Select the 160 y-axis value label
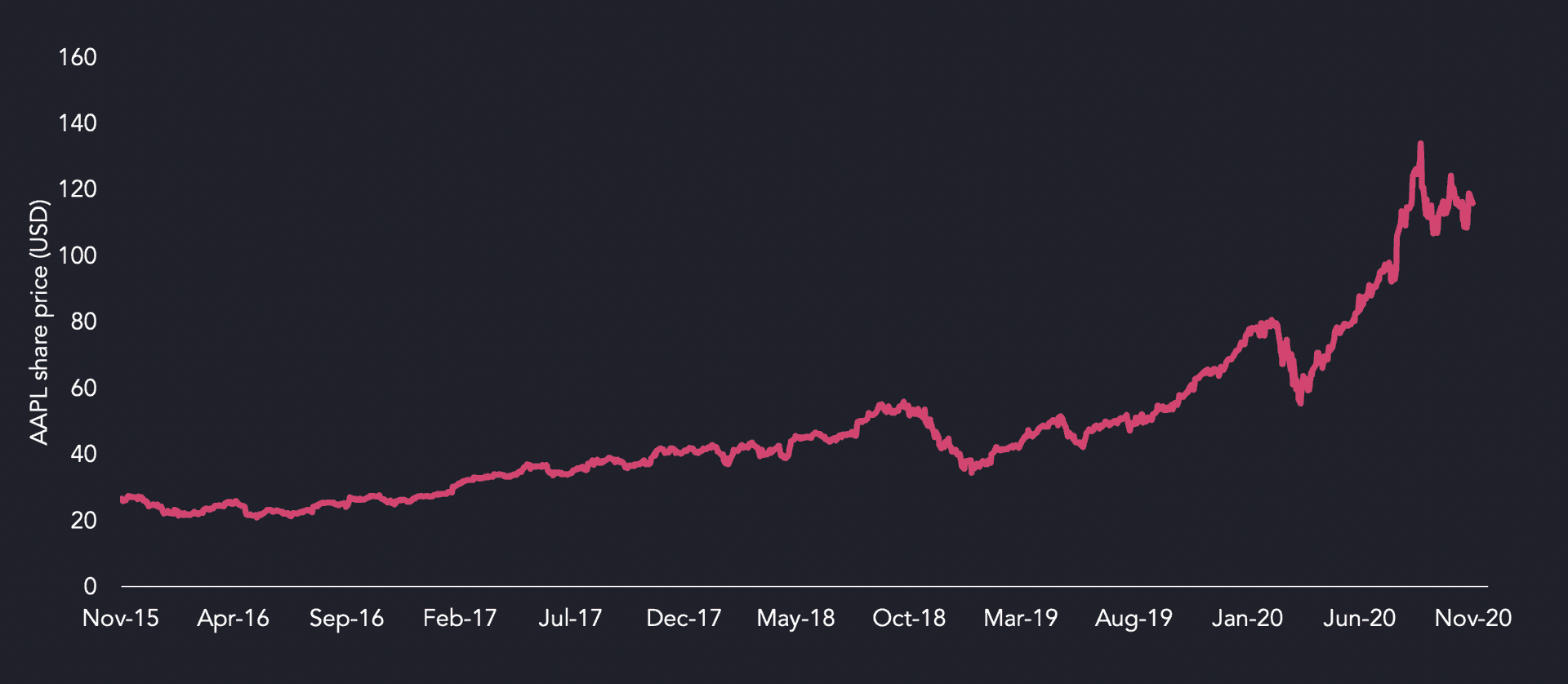The height and width of the screenshot is (684, 1568). point(78,58)
